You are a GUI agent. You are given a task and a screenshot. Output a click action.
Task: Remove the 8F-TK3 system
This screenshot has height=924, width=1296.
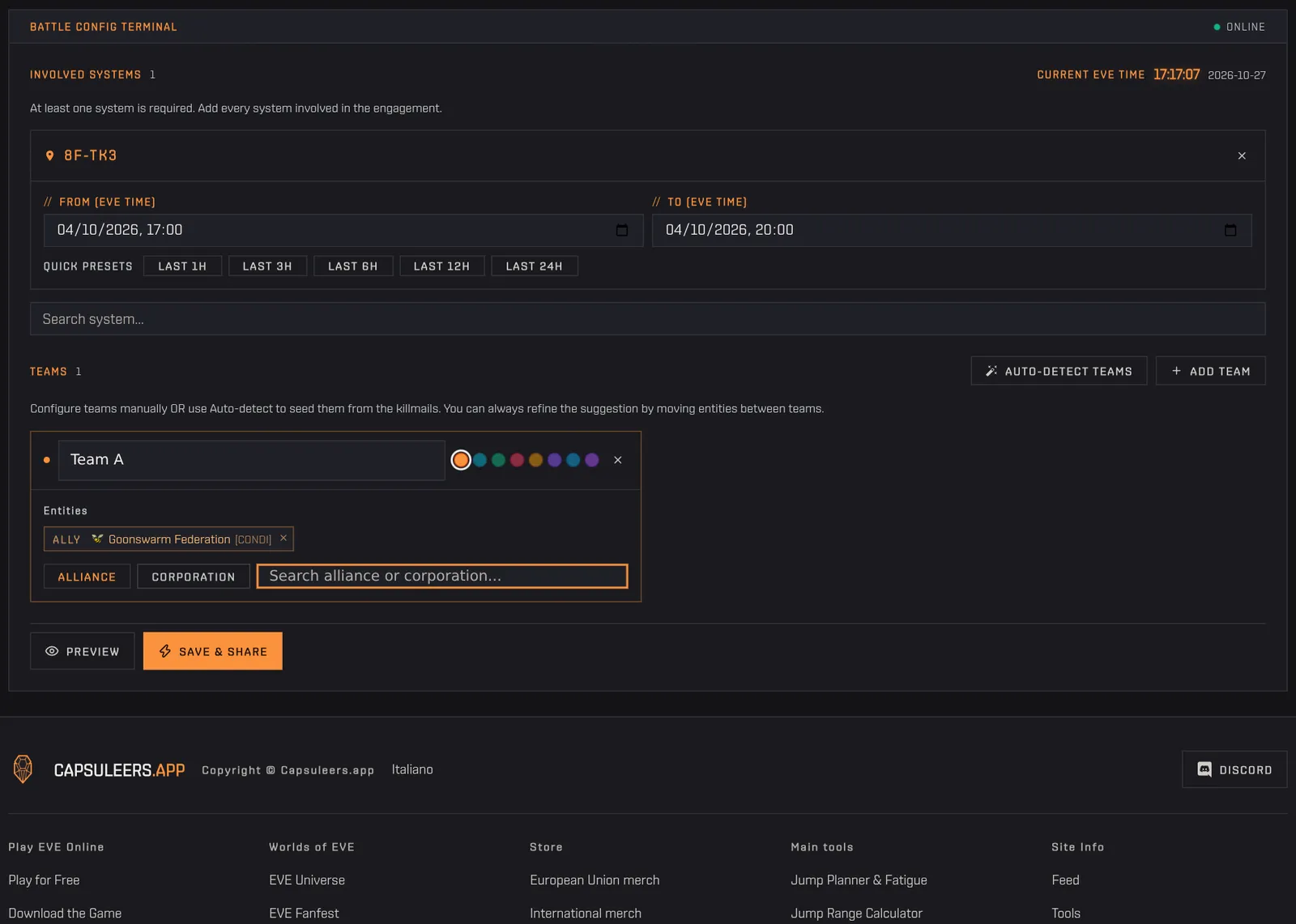1242,155
